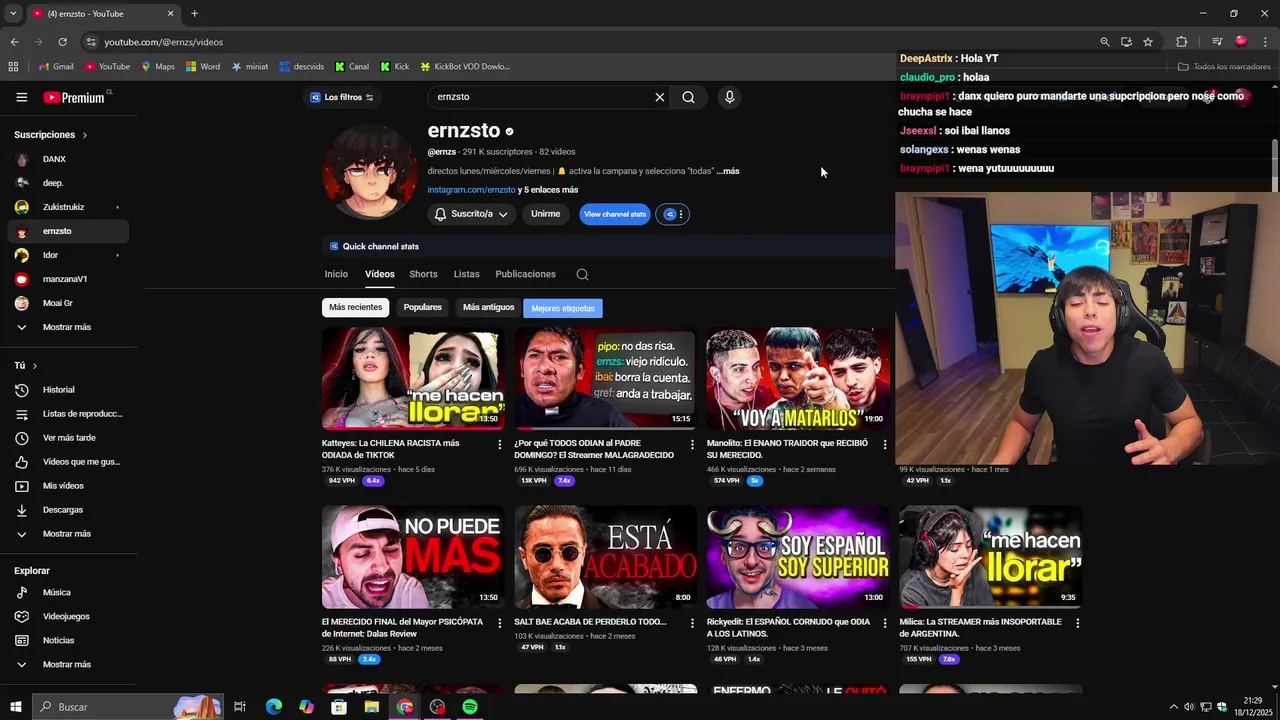The height and width of the screenshot is (720, 1280).
Task: Open Listas de reproducción sidebar item
Action: 68,414
